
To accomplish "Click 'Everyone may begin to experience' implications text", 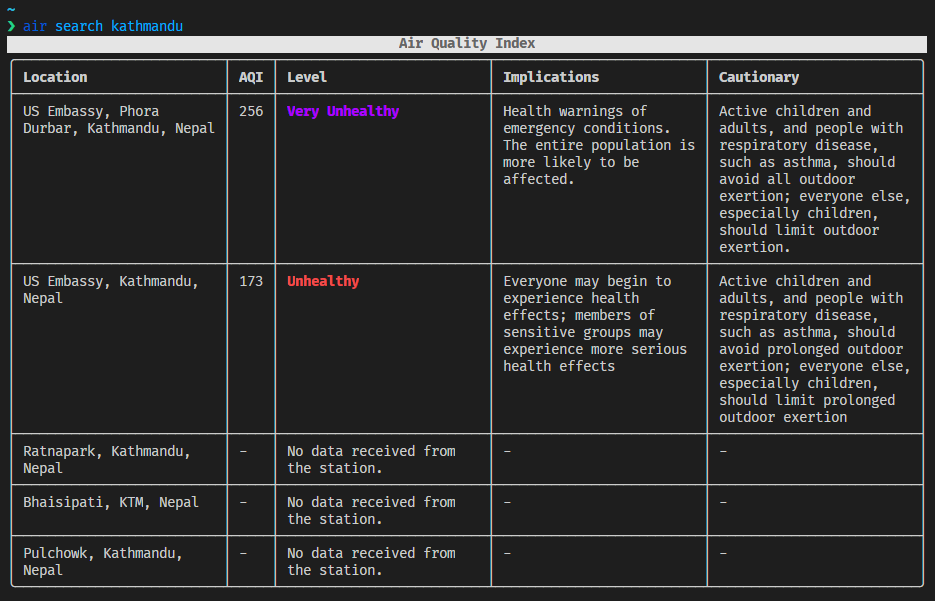I will [597, 323].
